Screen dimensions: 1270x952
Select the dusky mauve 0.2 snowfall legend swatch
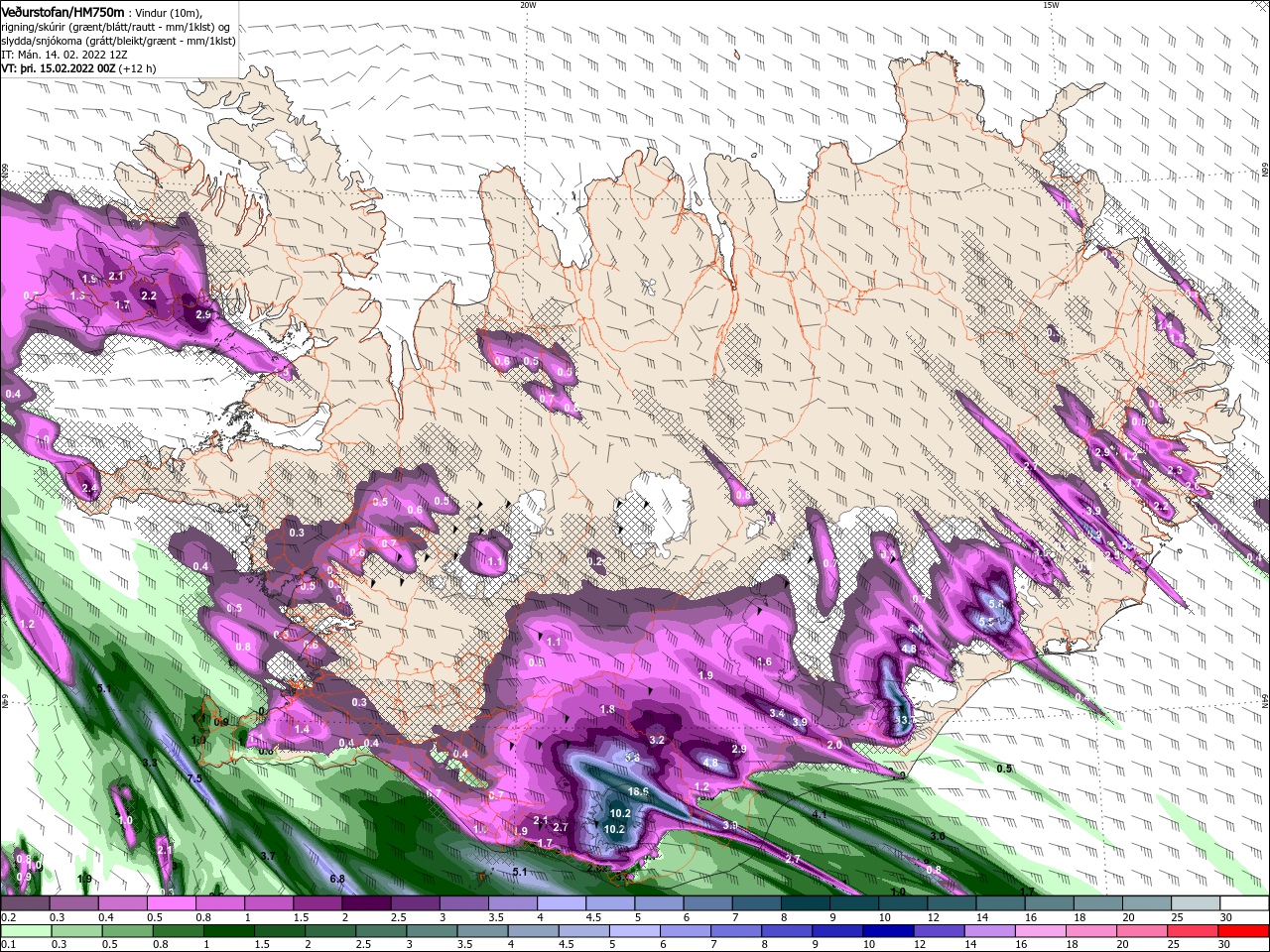click(24, 903)
